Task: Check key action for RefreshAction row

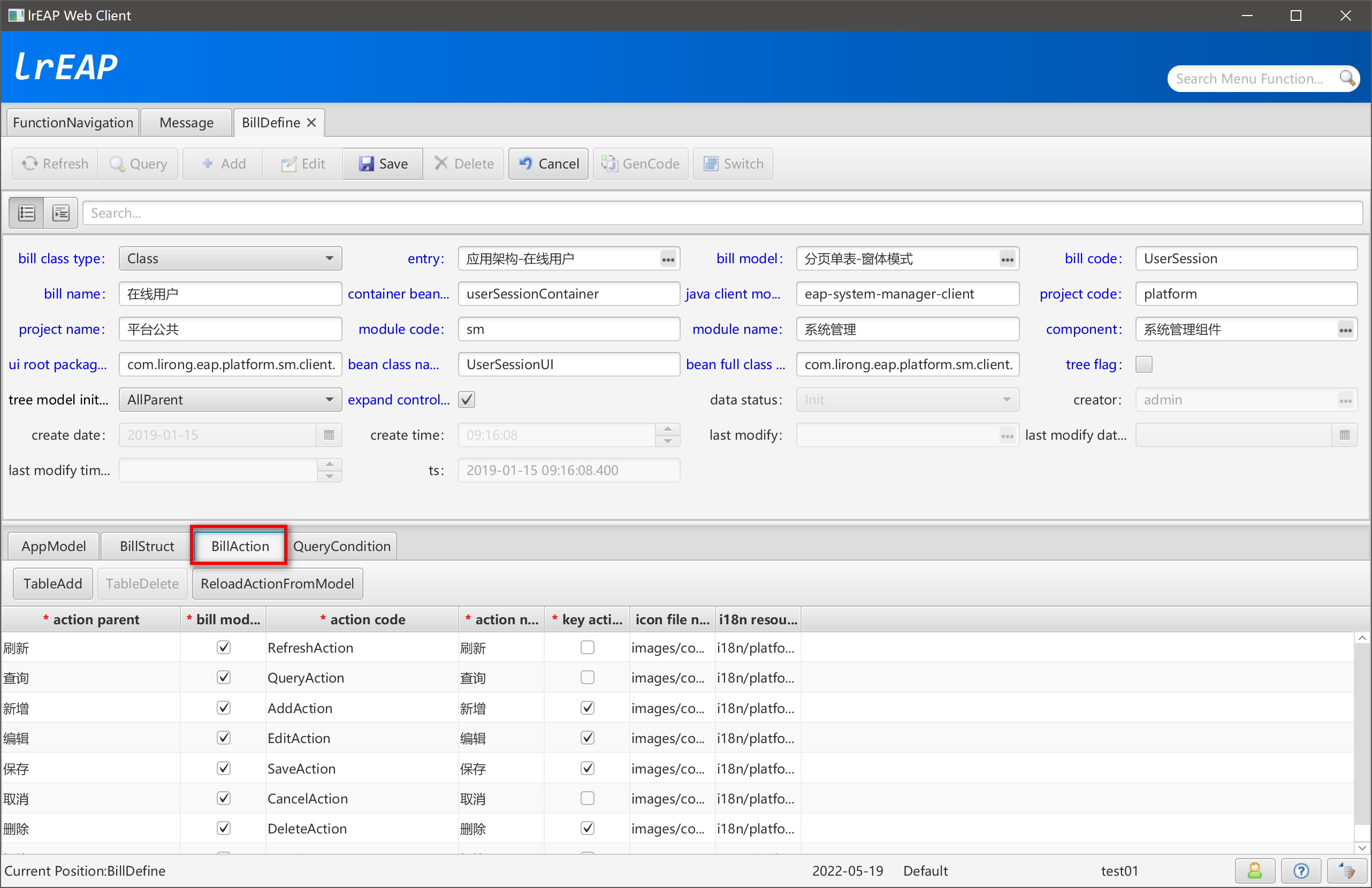Action: pos(588,647)
